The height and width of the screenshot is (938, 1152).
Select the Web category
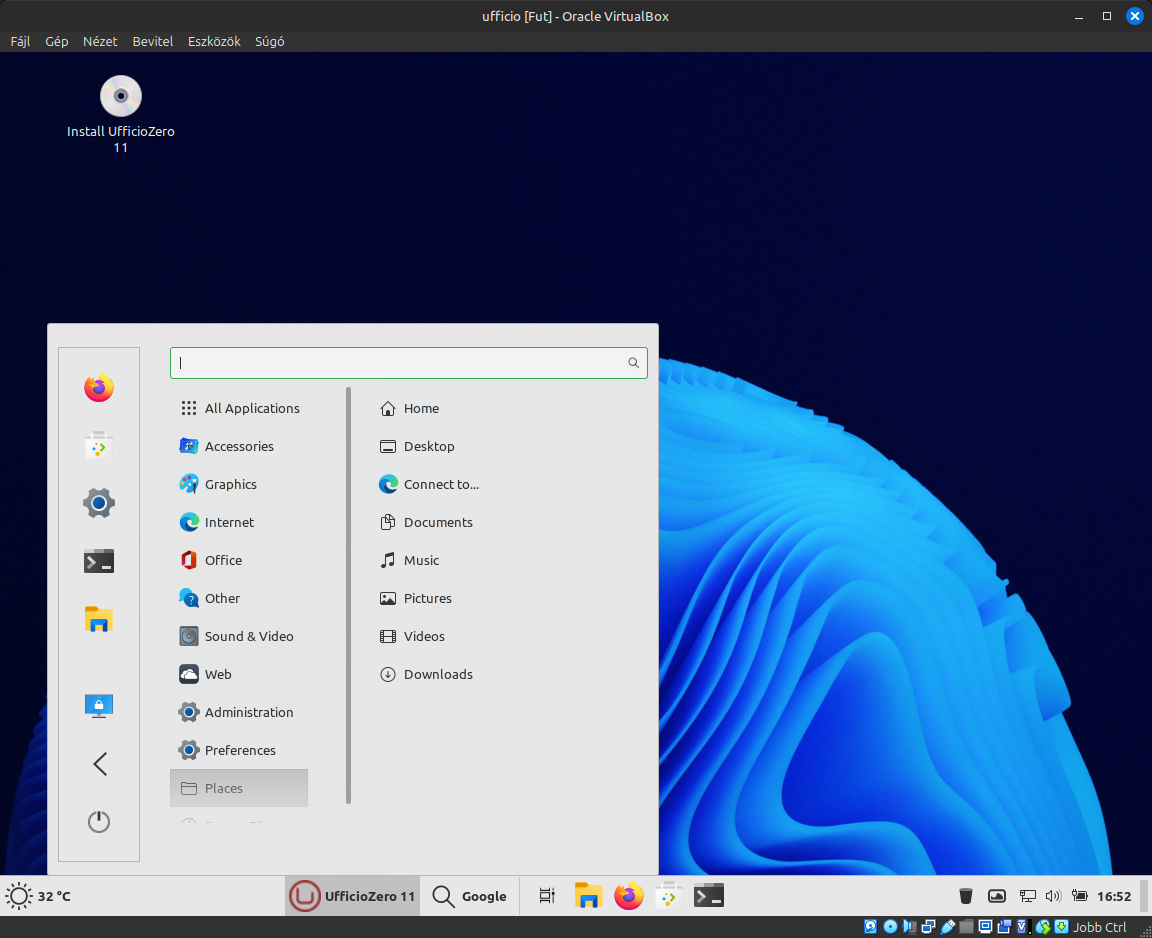tap(239, 674)
